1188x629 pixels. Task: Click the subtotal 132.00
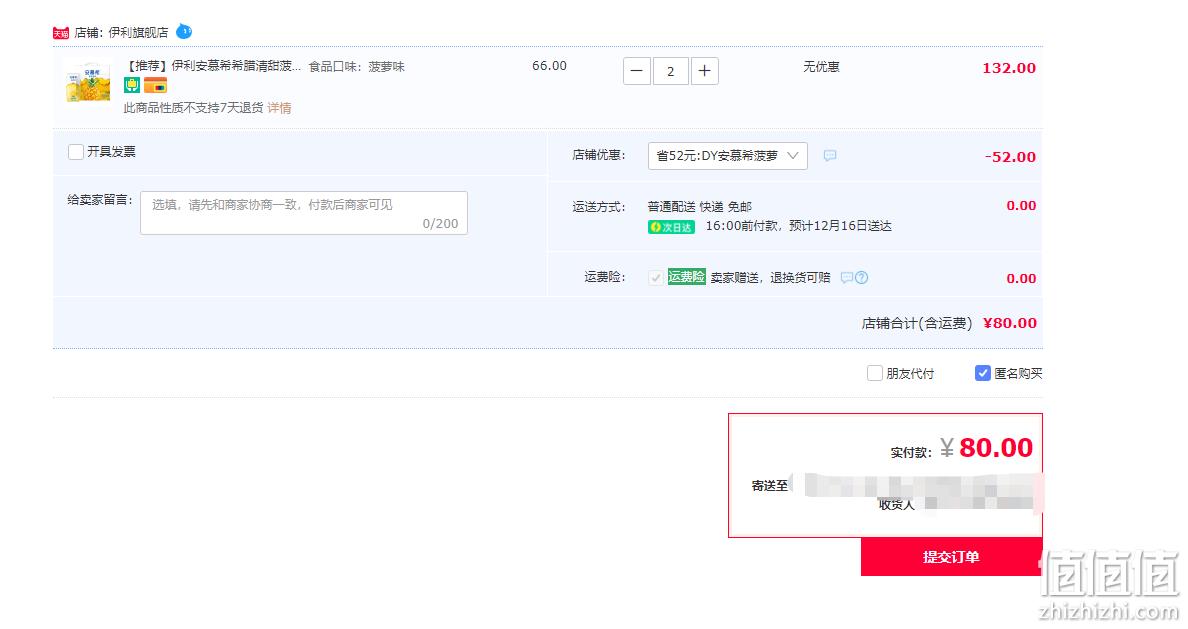[1009, 68]
